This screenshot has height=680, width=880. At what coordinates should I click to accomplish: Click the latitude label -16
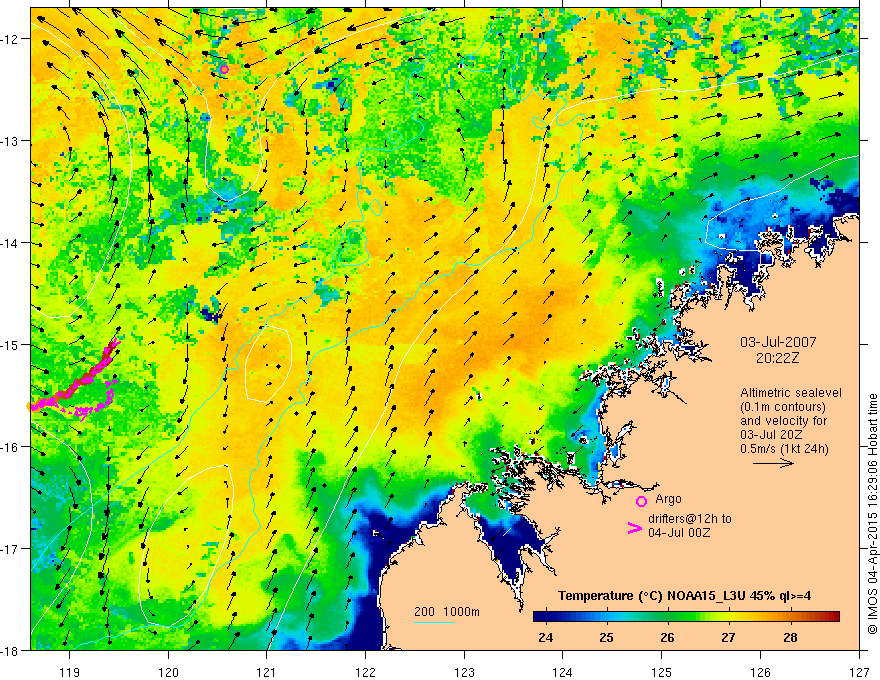[x=10, y=447]
